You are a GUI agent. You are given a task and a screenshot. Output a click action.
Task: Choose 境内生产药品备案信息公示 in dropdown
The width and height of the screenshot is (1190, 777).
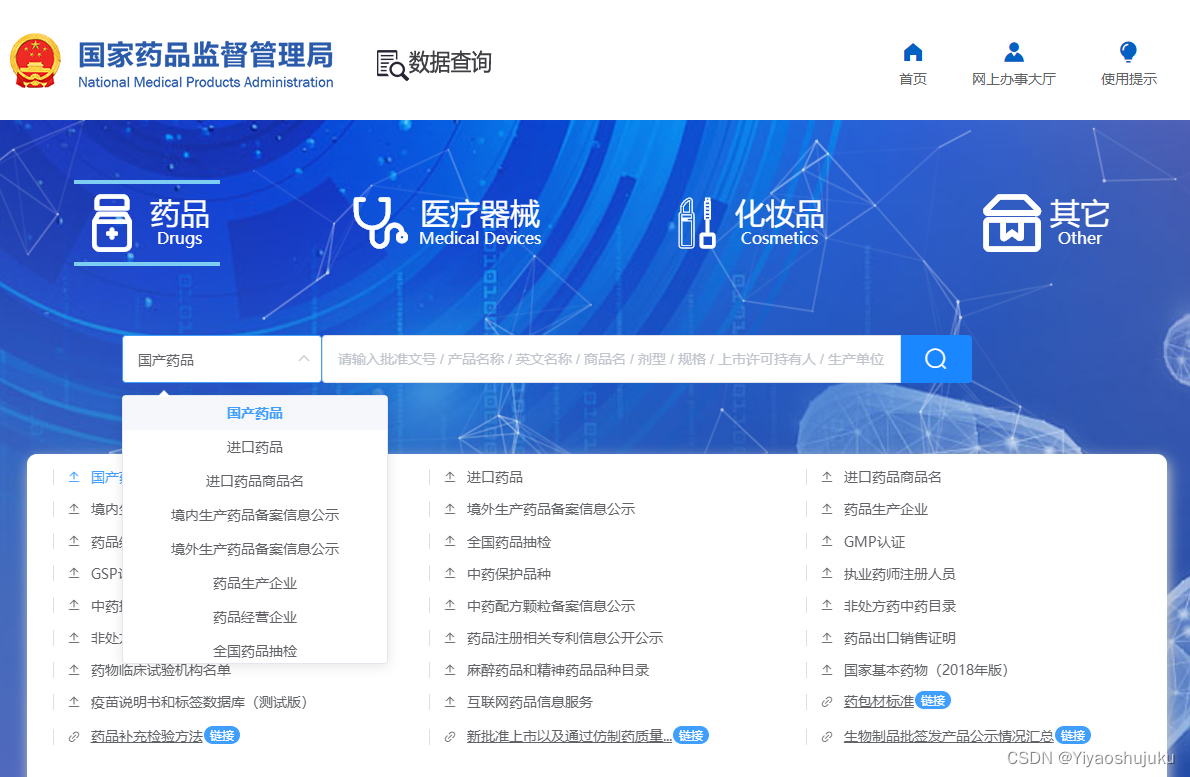tap(255, 515)
